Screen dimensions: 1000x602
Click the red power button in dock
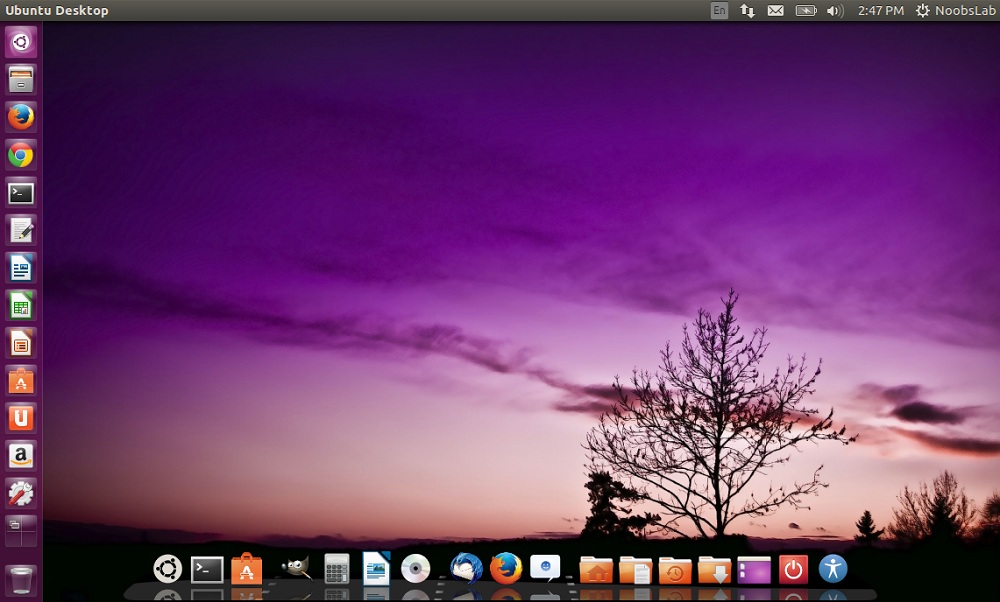coord(793,570)
